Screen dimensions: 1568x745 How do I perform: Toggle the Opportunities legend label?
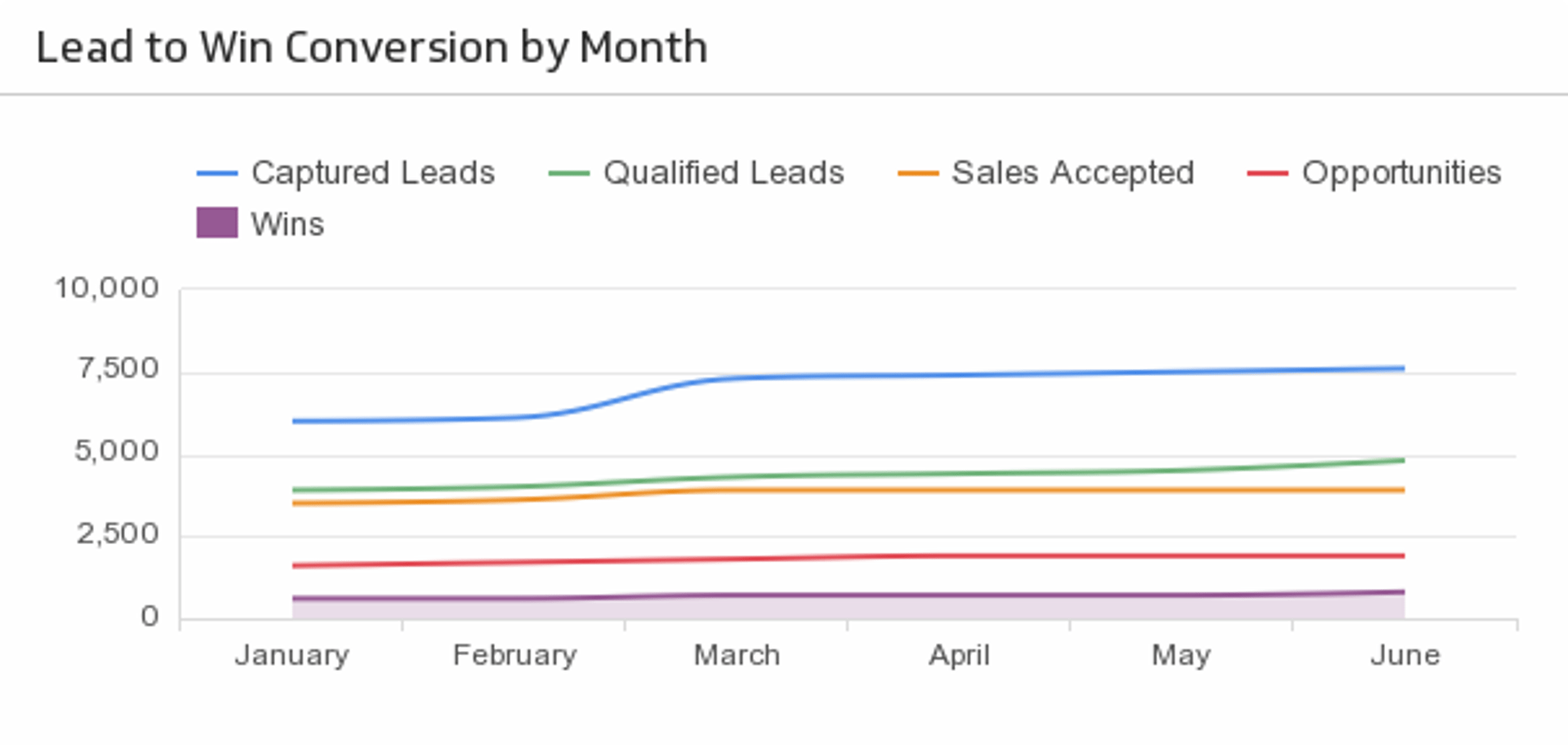point(1401,173)
